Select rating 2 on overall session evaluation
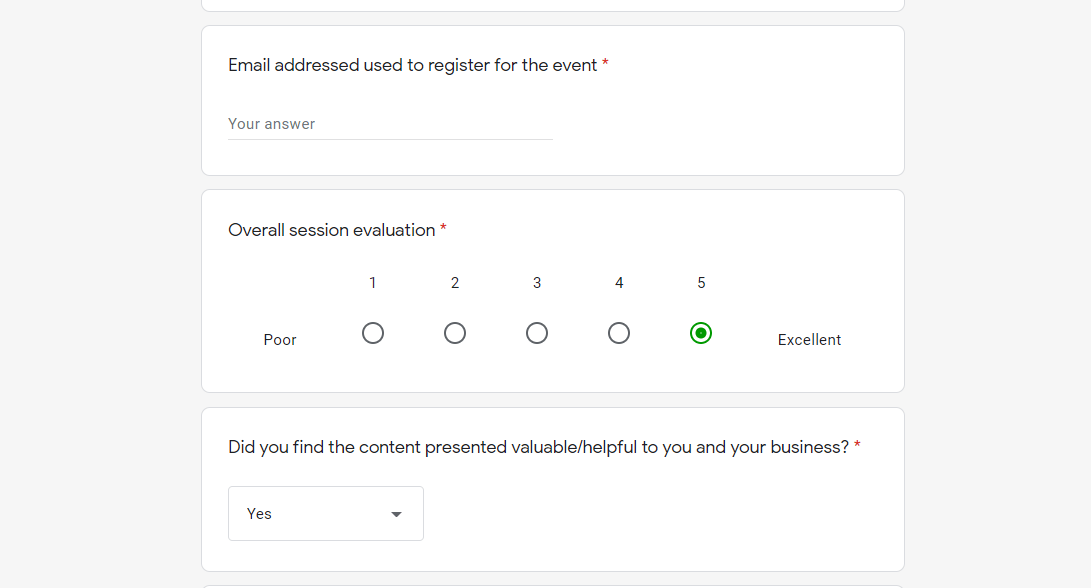Image resolution: width=1091 pixels, height=588 pixels. pos(455,333)
